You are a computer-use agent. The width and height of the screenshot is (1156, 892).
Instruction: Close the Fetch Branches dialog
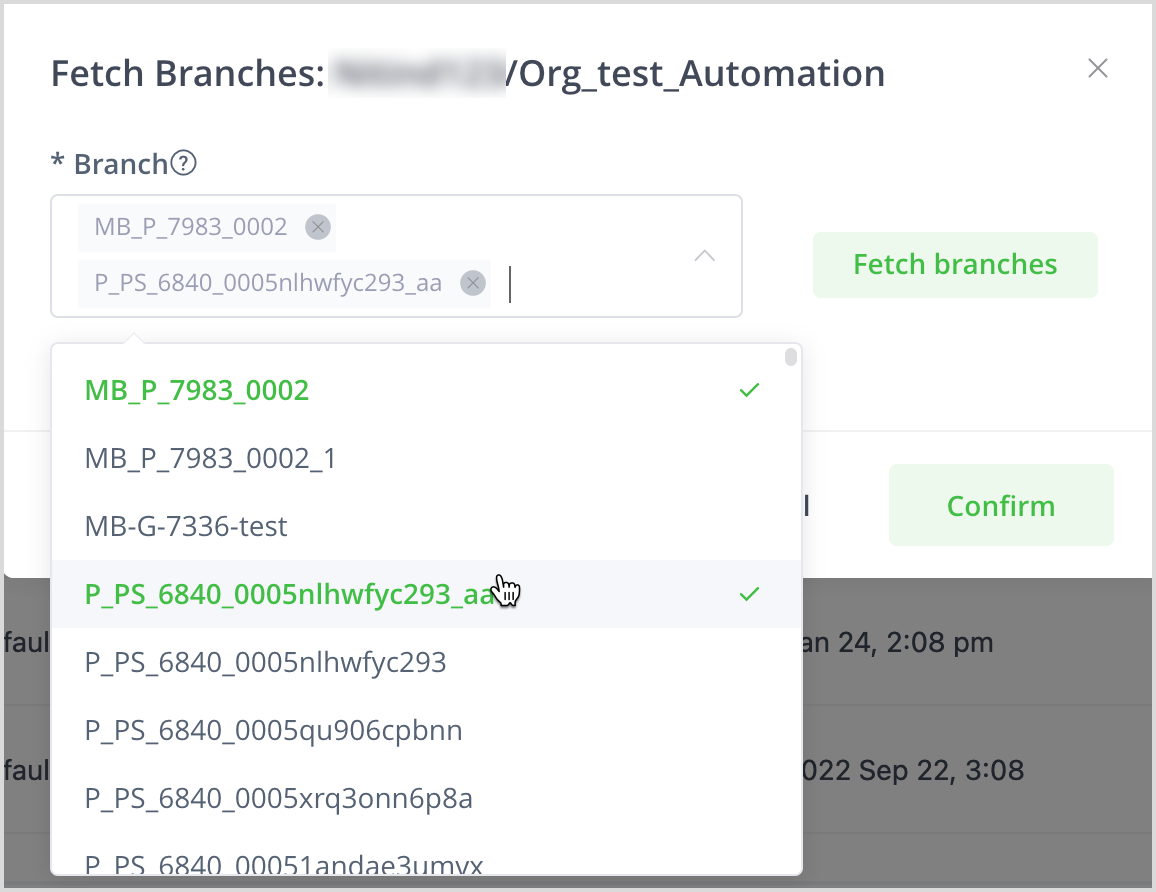click(1098, 68)
